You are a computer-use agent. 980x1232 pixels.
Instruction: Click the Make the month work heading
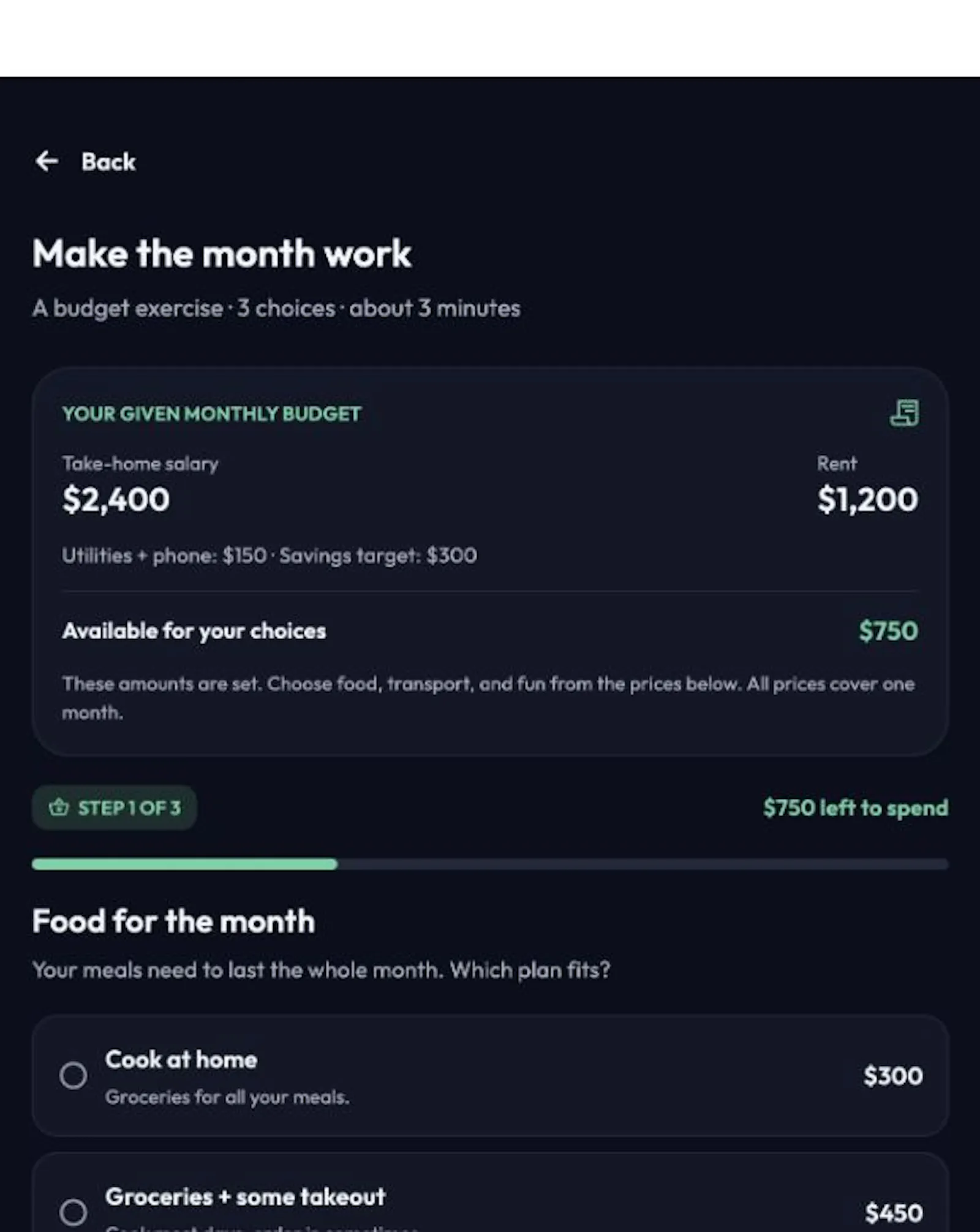(x=222, y=254)
